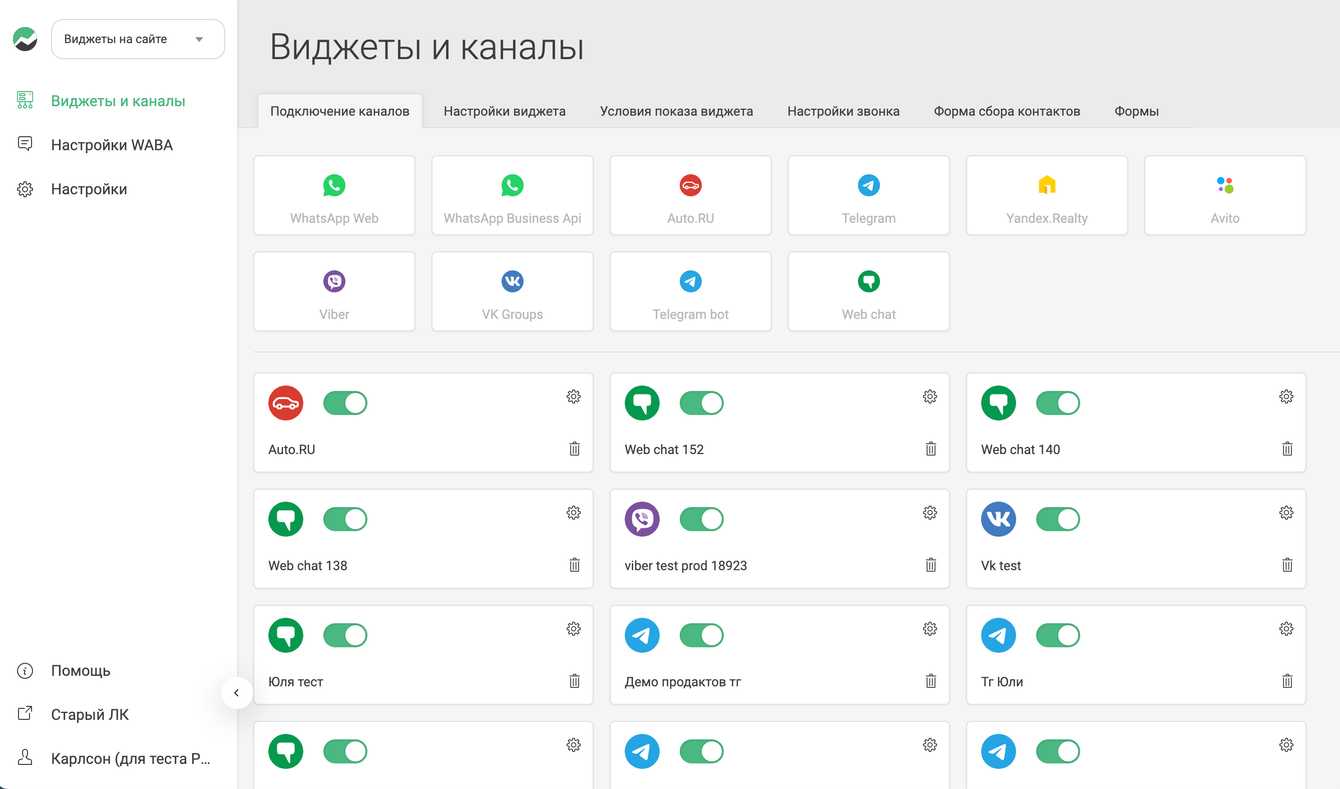The width and height of the screenshot is (1340, 789).
Task: Open Условия показа виджета tab
Action: (x=677, y=111)
